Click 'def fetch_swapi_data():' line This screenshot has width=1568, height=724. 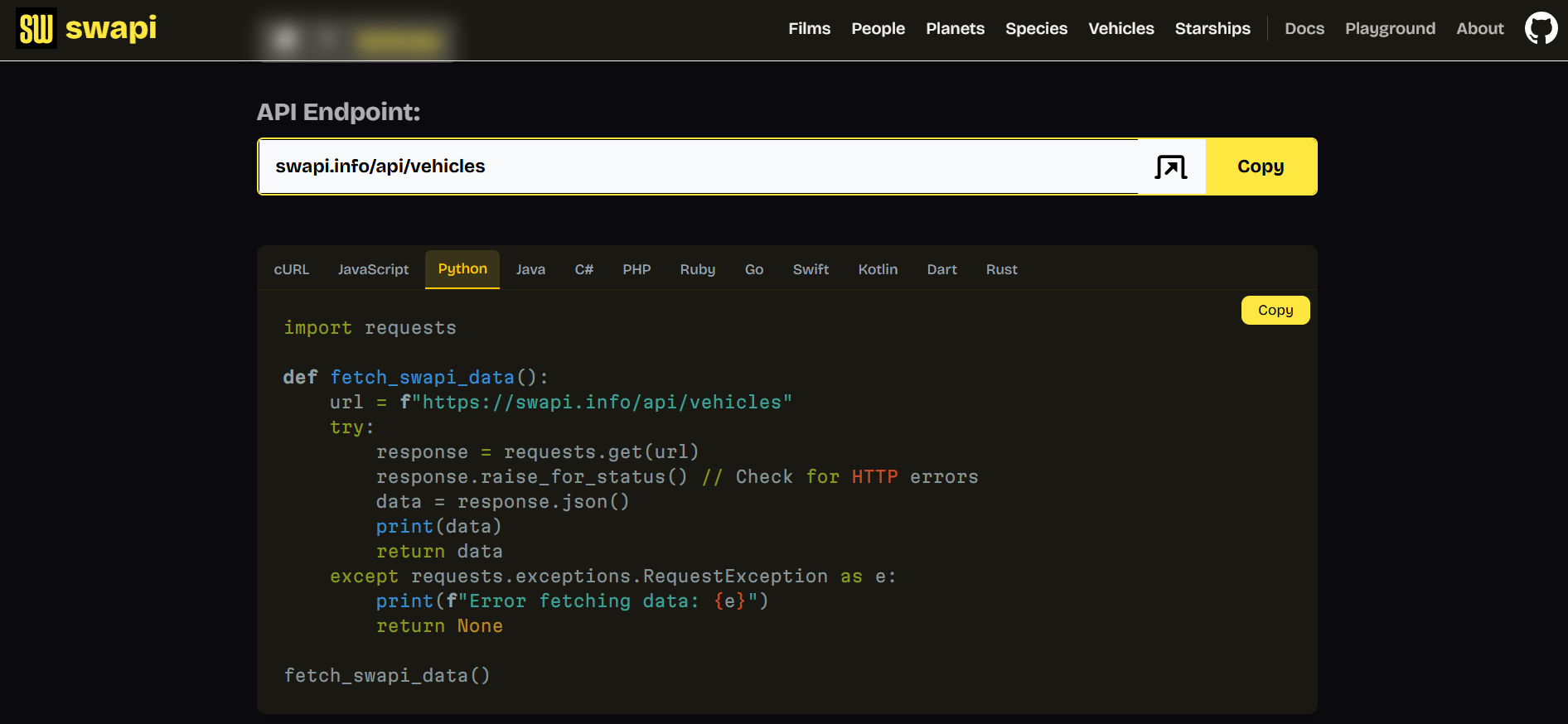415,378
